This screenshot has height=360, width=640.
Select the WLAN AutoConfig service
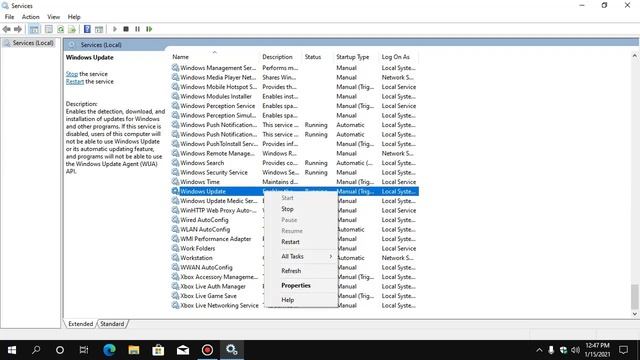(218, 229)
